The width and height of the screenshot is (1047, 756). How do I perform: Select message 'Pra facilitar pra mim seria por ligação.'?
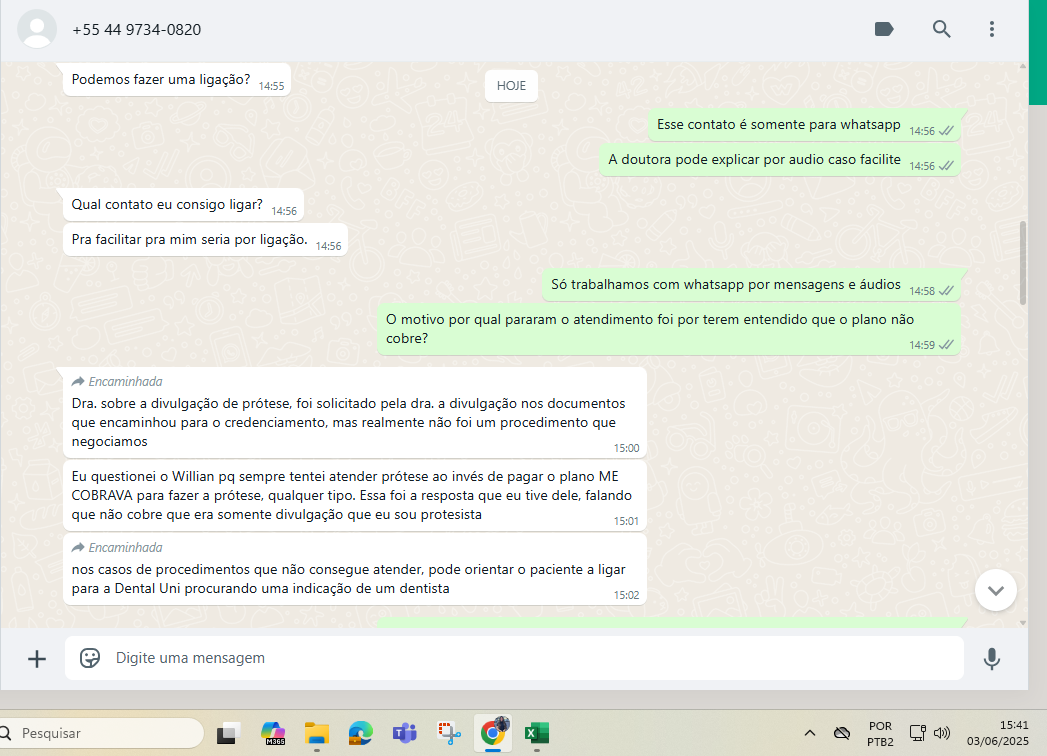pyautogui.click(x=206, y=240)
